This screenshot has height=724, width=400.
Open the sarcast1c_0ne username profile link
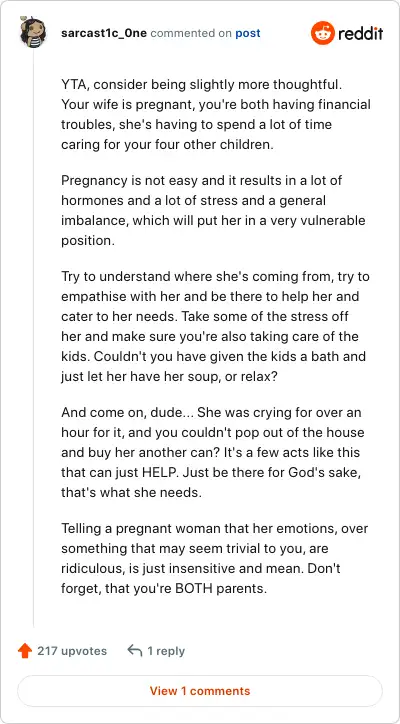(x=104, y=33)
